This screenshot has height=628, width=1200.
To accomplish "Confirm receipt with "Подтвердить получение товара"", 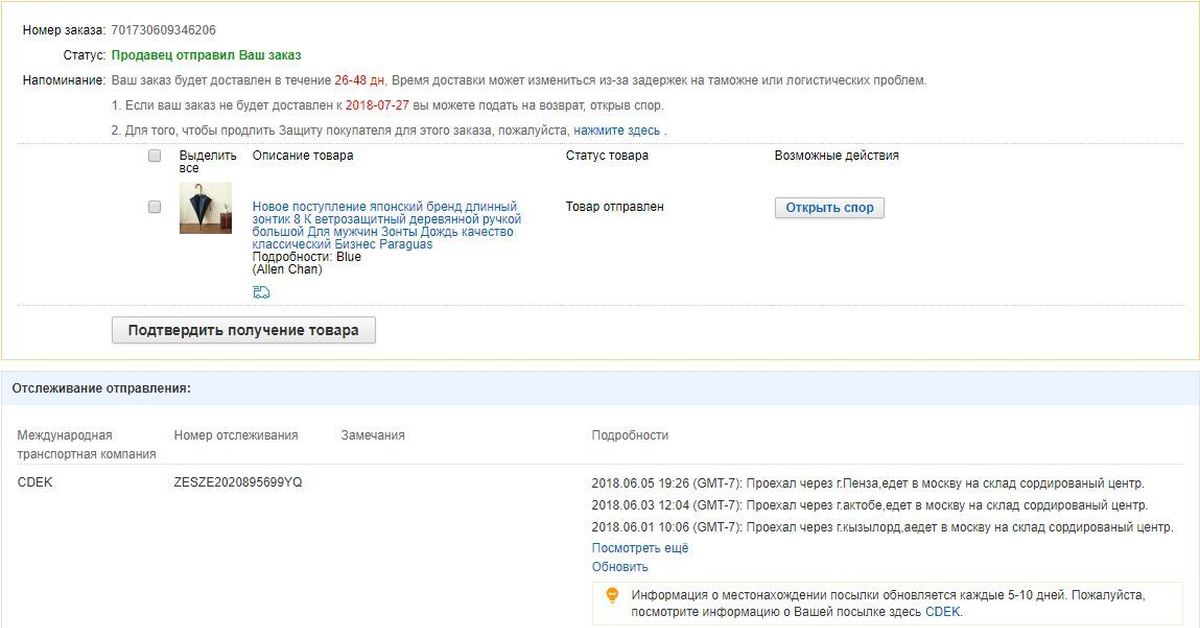I will (243, 330).
